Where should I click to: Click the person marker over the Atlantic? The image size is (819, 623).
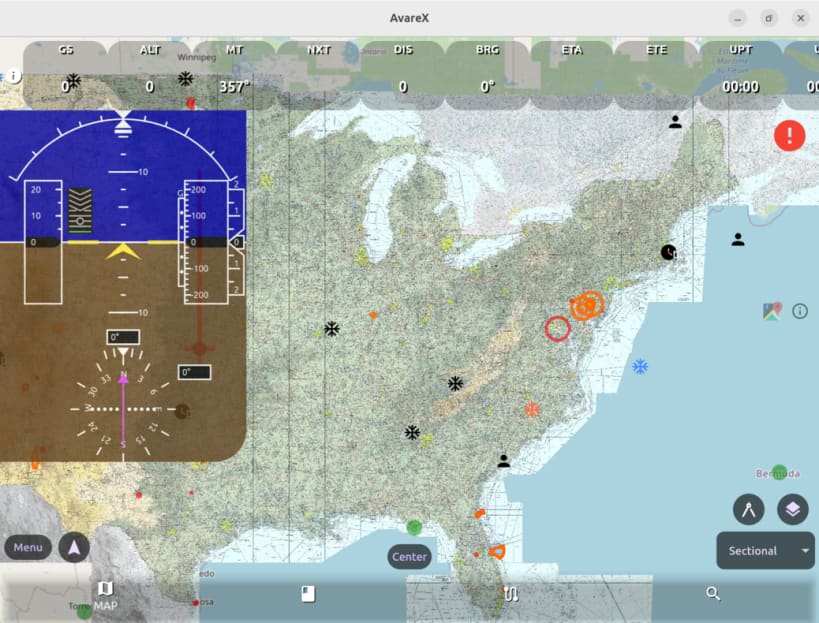pyautogui.click(x=738, y=239)
